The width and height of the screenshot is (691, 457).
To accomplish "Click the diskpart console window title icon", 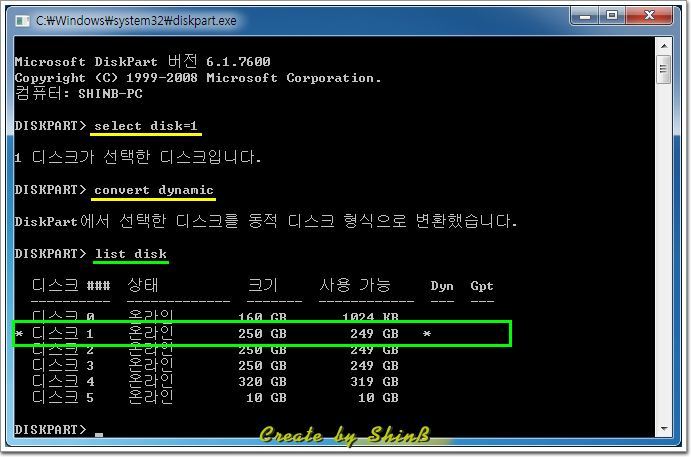I will [x=22, y=21].
